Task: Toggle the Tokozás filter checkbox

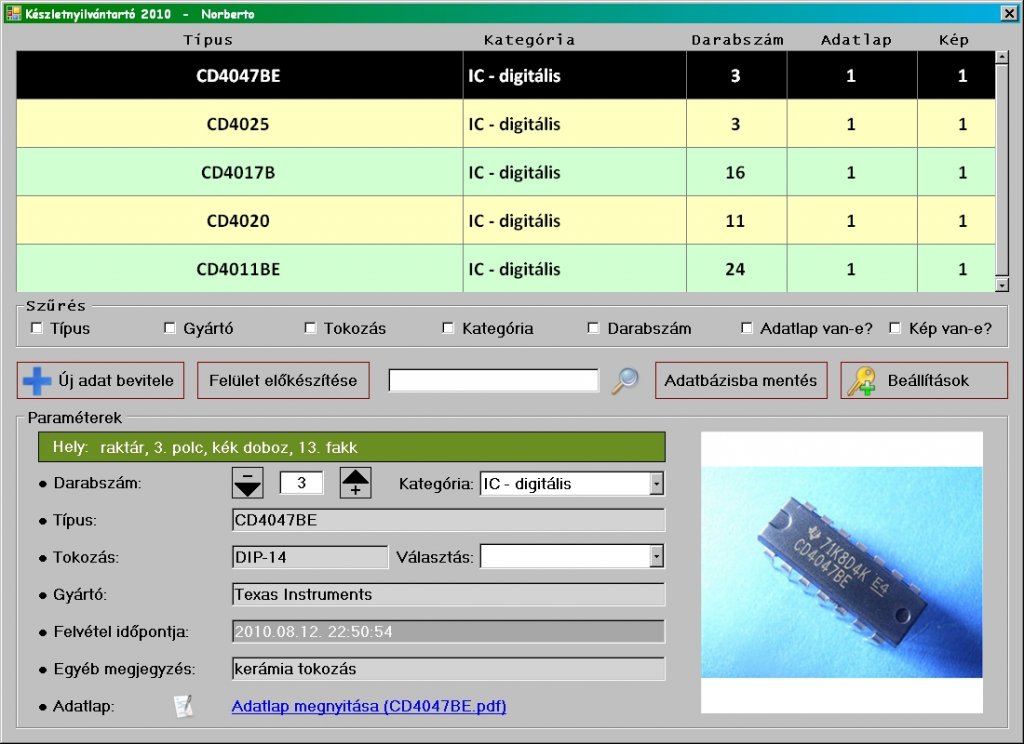Action: (310, 328)
